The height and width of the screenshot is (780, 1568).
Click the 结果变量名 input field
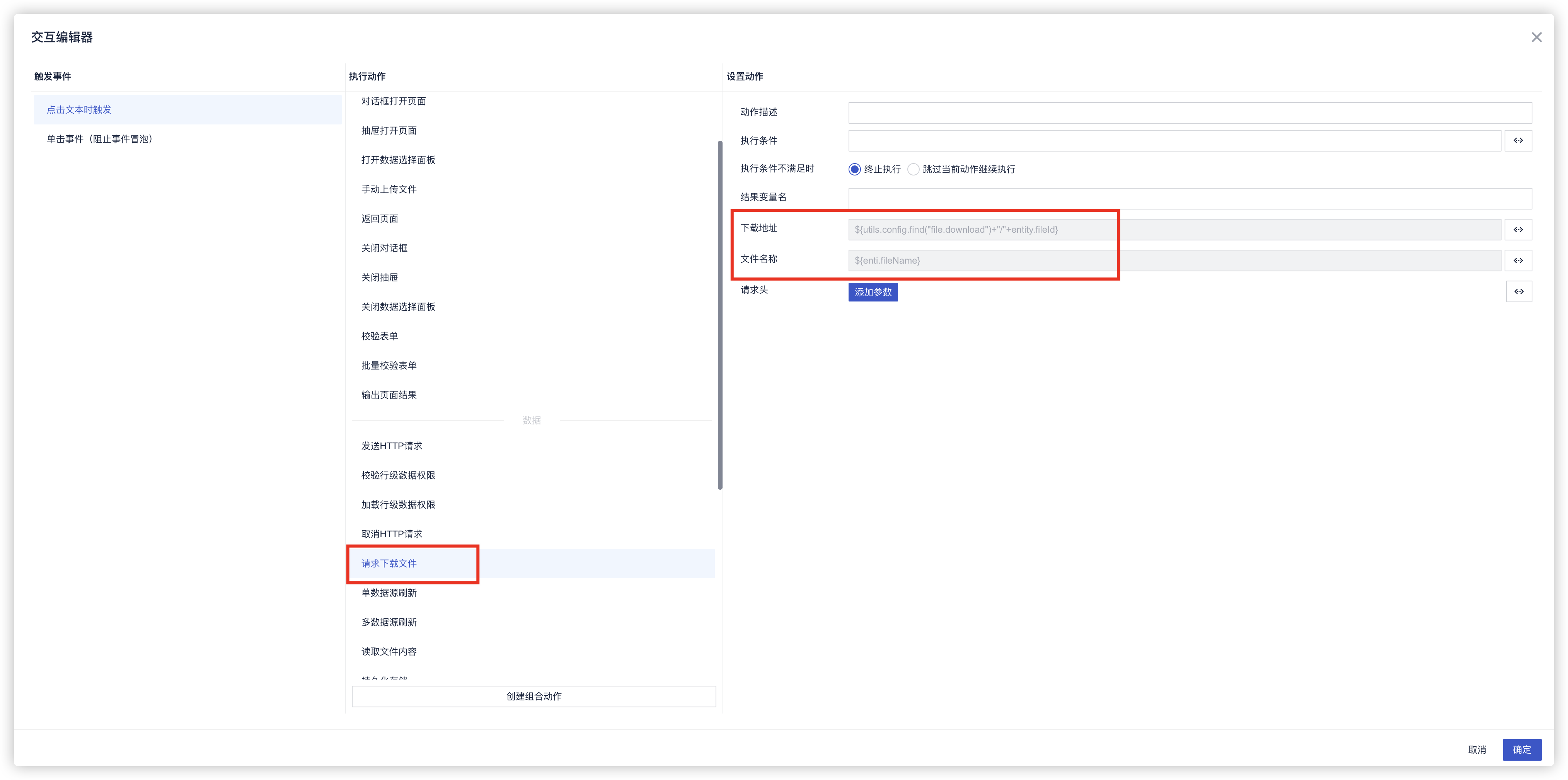tap(1190, 198)
